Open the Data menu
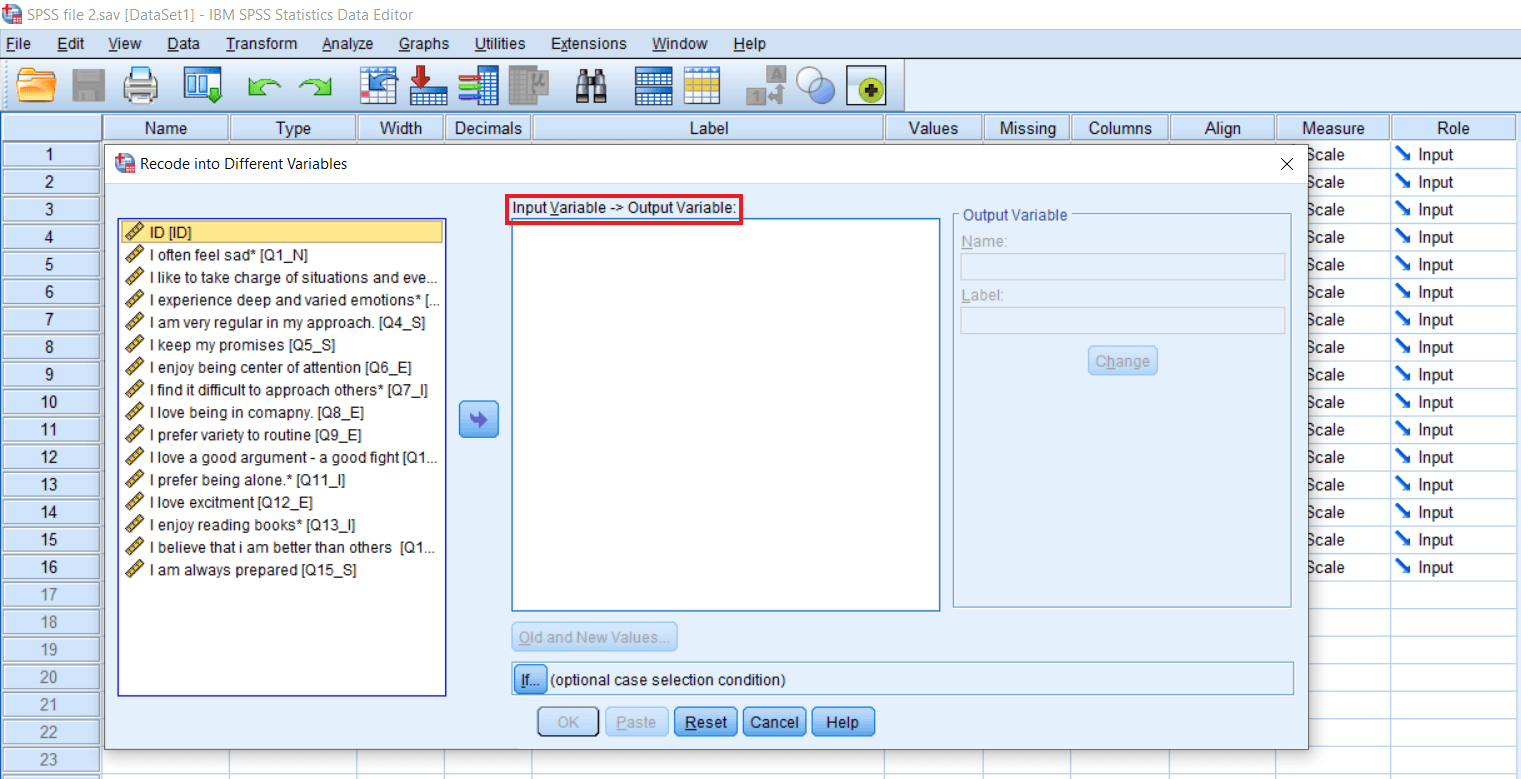The image size is (1521, 779). 183,44
